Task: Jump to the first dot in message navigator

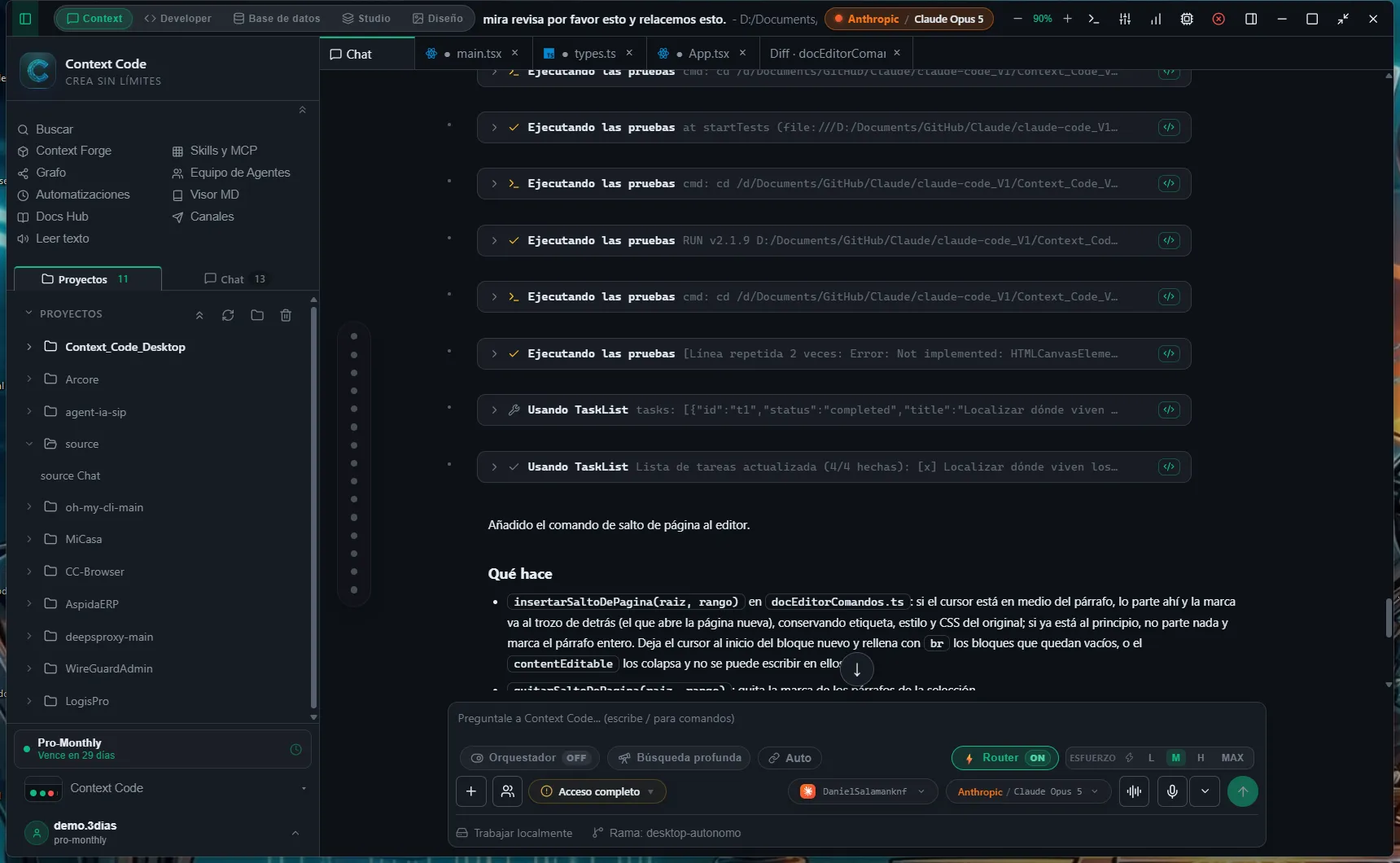Action: (354, 336)
